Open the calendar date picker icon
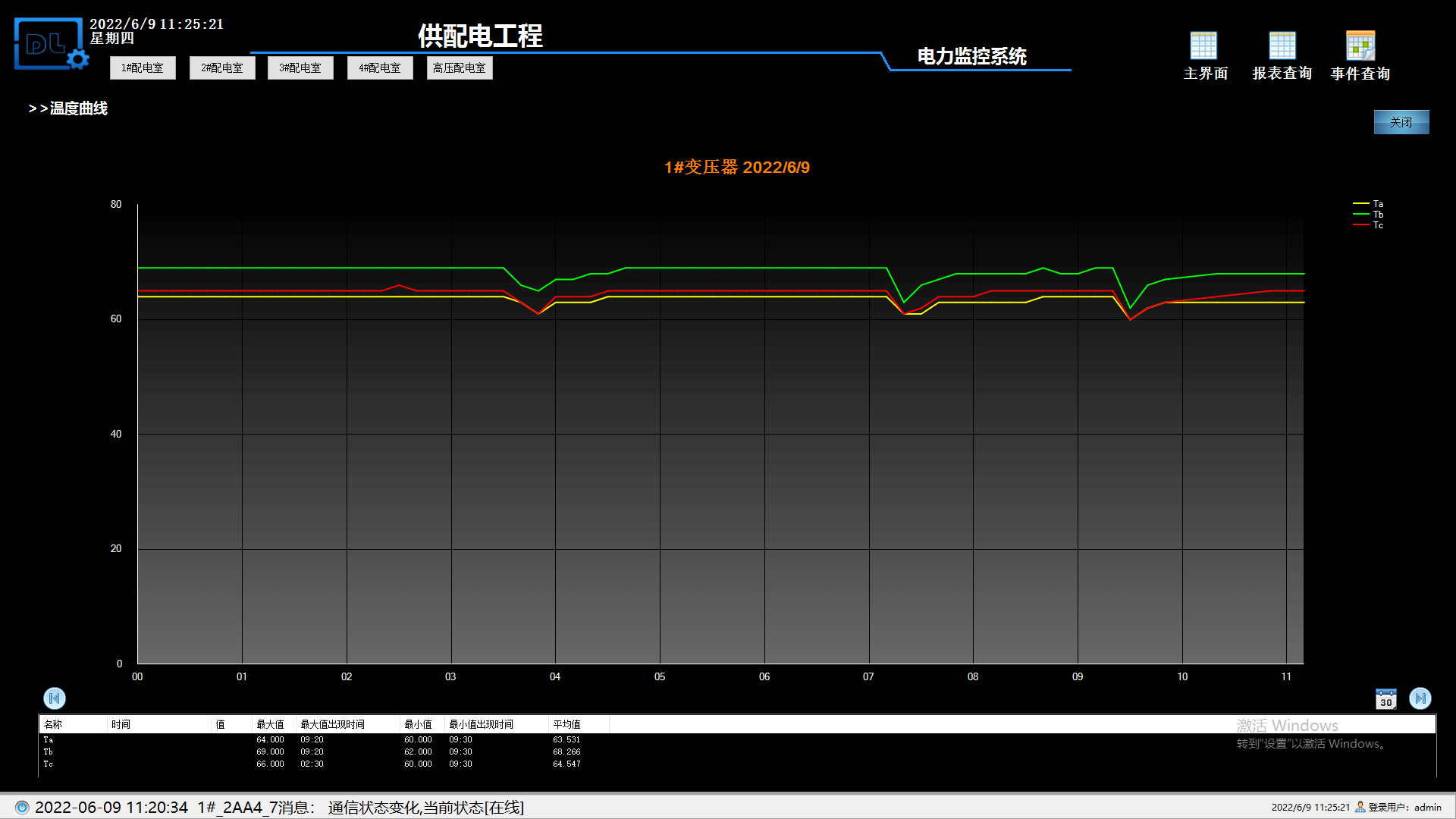The image size is (1456, 819). point(1385,698)
